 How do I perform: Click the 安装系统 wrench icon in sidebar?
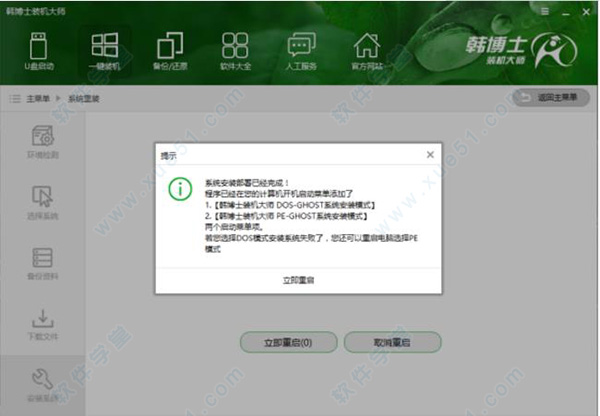[x=42, y=379]
